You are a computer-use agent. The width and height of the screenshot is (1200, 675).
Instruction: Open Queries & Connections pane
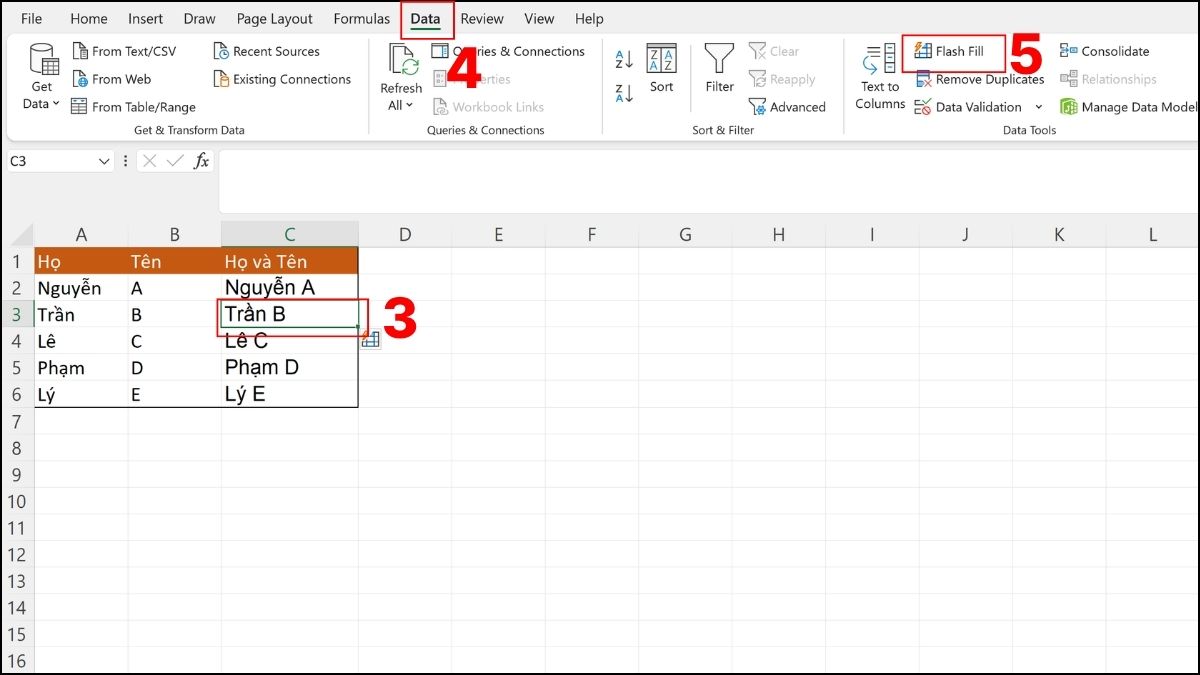pos(508,51)
